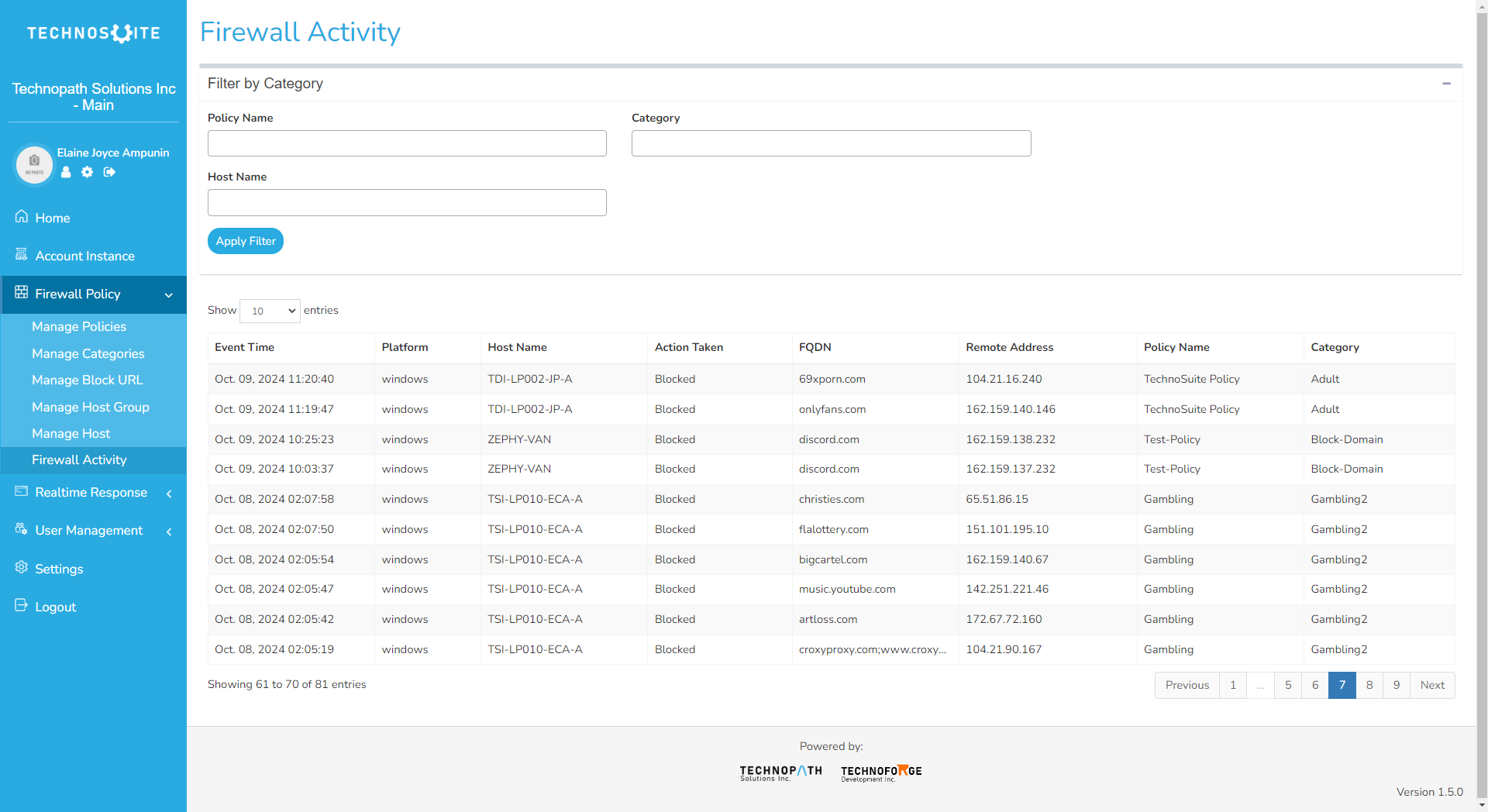Image resolution: width=1488 pixels, height=812 pixels.
Task: Click the Realtime Response terminal icon
Action: pos(21,491)
